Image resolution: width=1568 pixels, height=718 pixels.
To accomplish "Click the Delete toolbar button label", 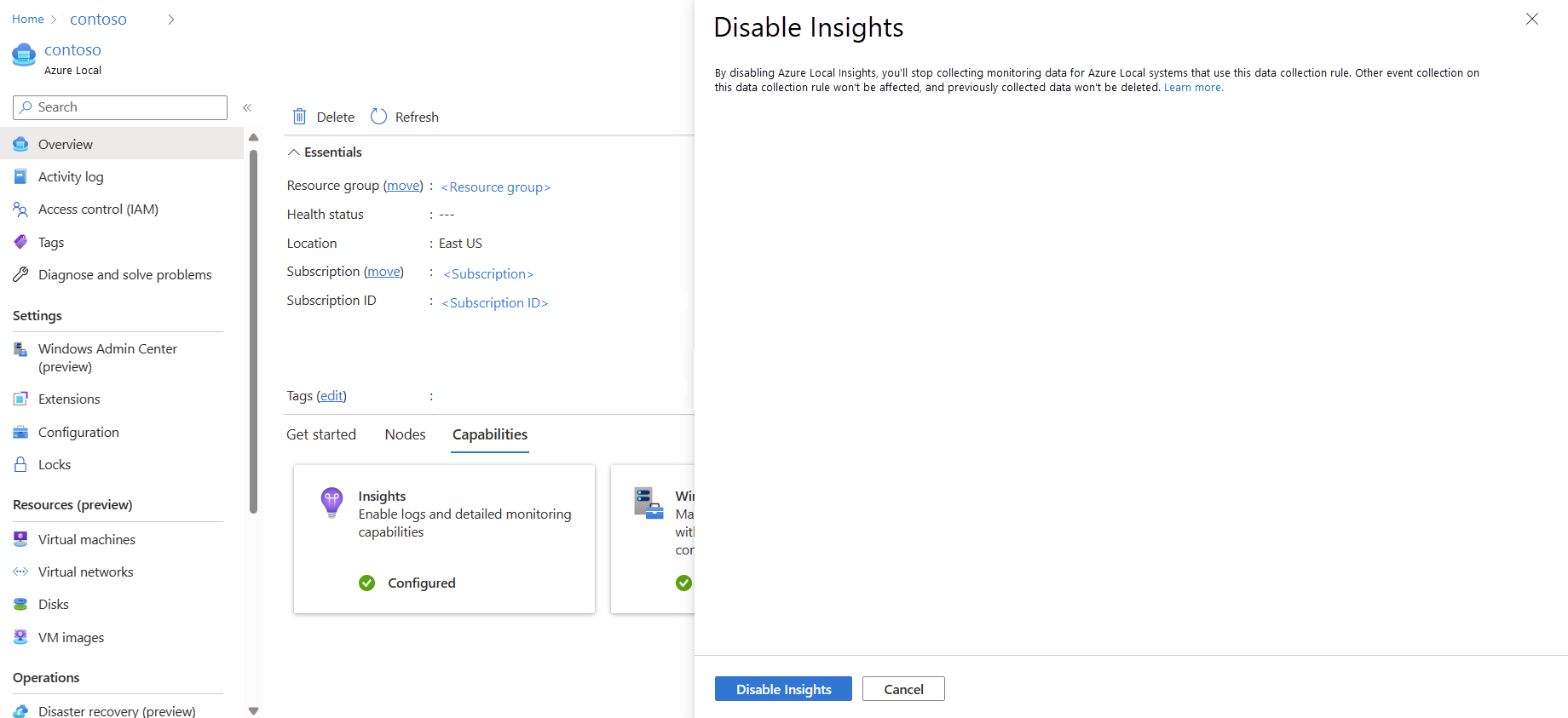I will [336, 118].
